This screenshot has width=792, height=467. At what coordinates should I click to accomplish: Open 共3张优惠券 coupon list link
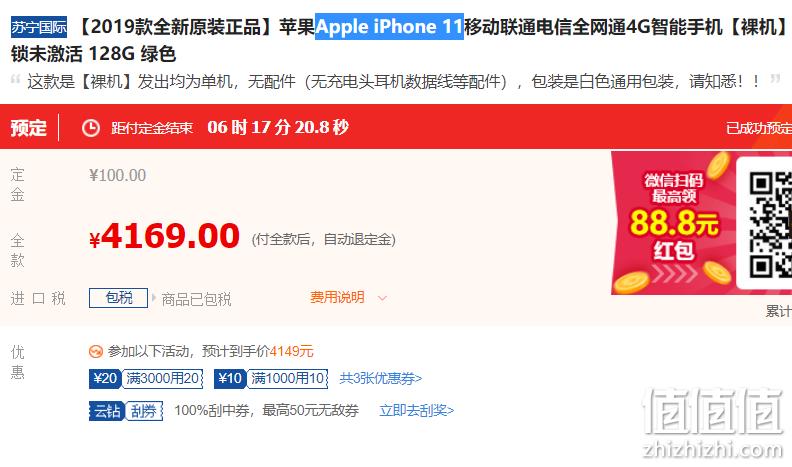[381, 378]
